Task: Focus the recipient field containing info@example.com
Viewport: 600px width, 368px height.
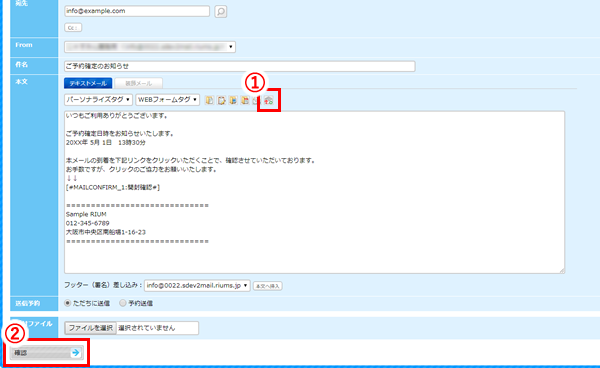Action: tap(137, 11)
